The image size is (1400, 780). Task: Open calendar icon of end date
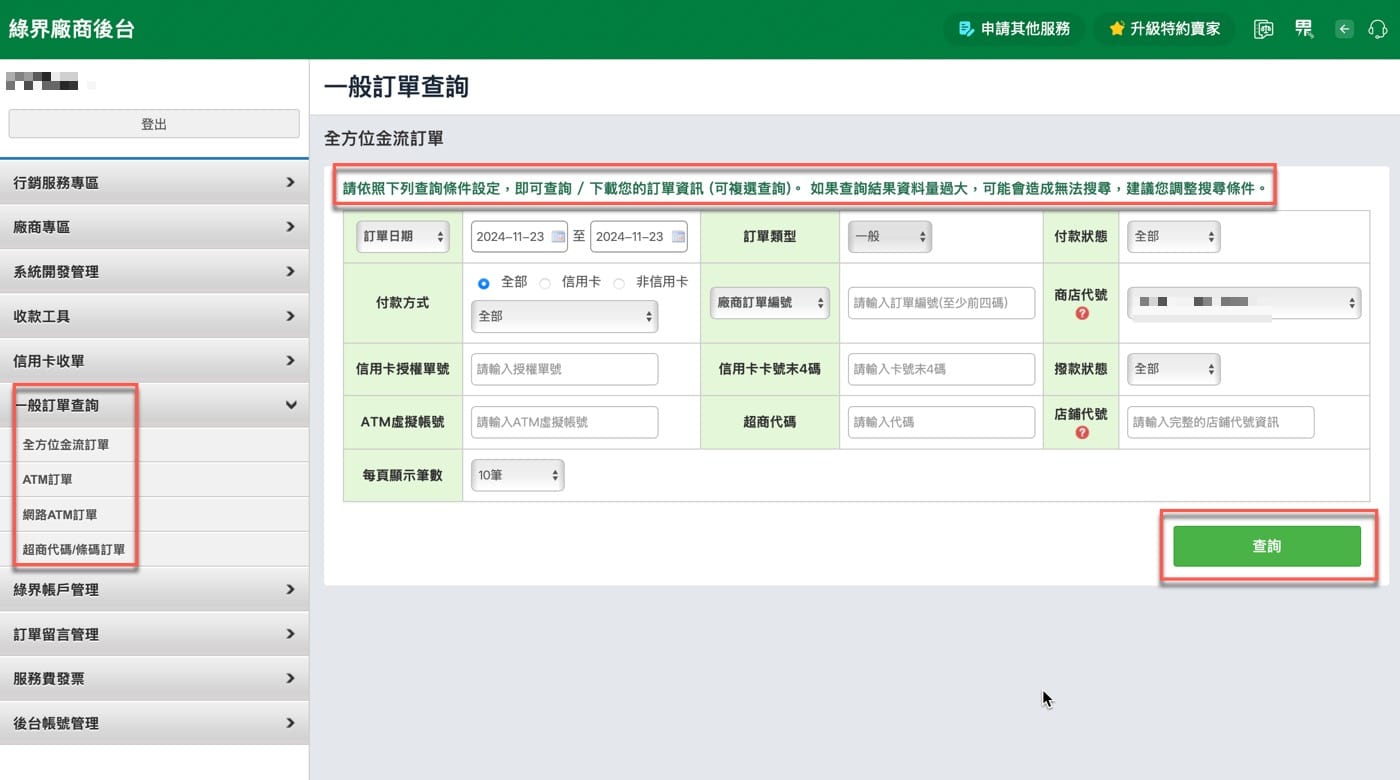point(678,237)
